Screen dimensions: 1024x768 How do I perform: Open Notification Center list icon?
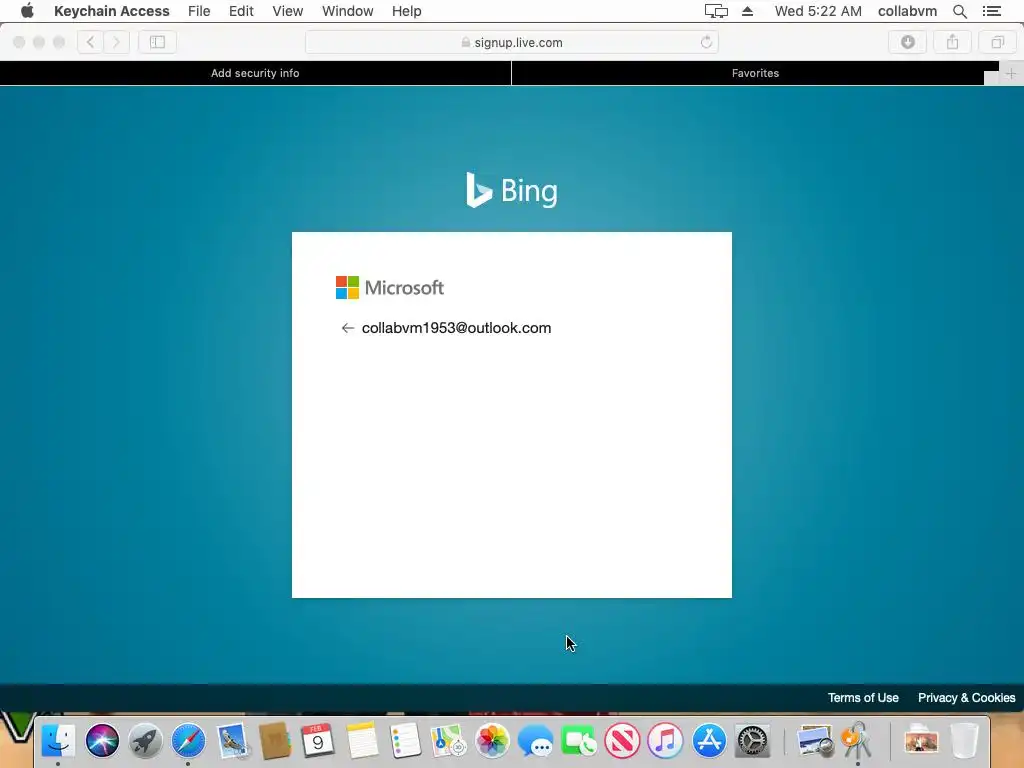pyautogui.click(x=991, y=11)
